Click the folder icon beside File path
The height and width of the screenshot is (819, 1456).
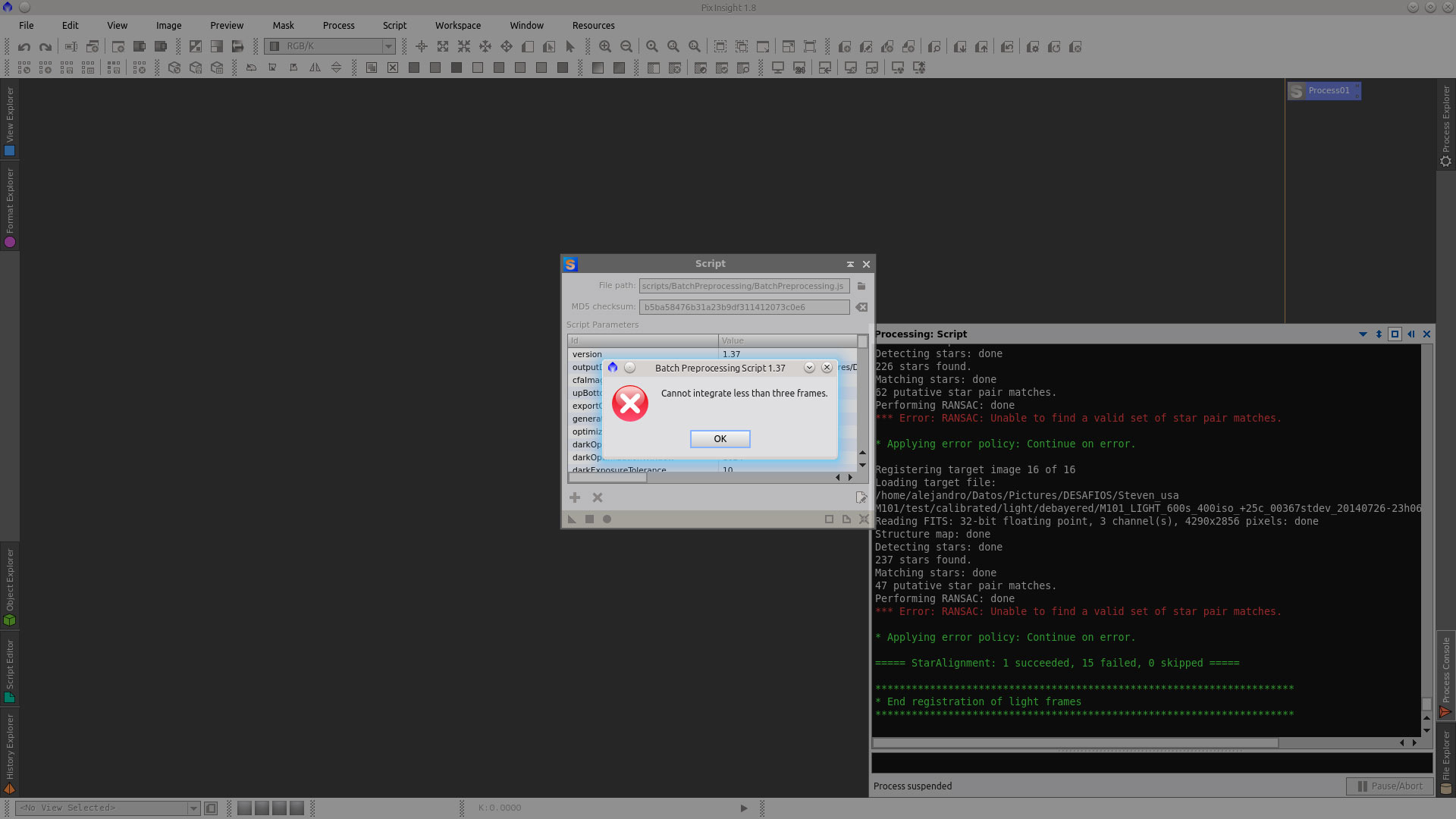(861, 286)
